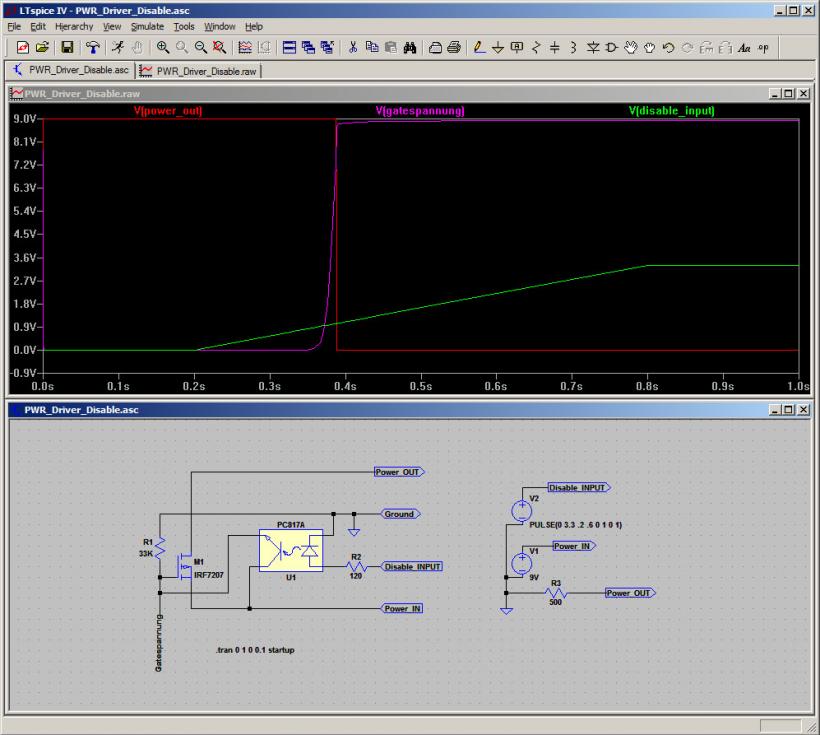The image size is (820, 735).
Task: Click the V(gatespannung) trace label
Action: [x=420, y=111]
